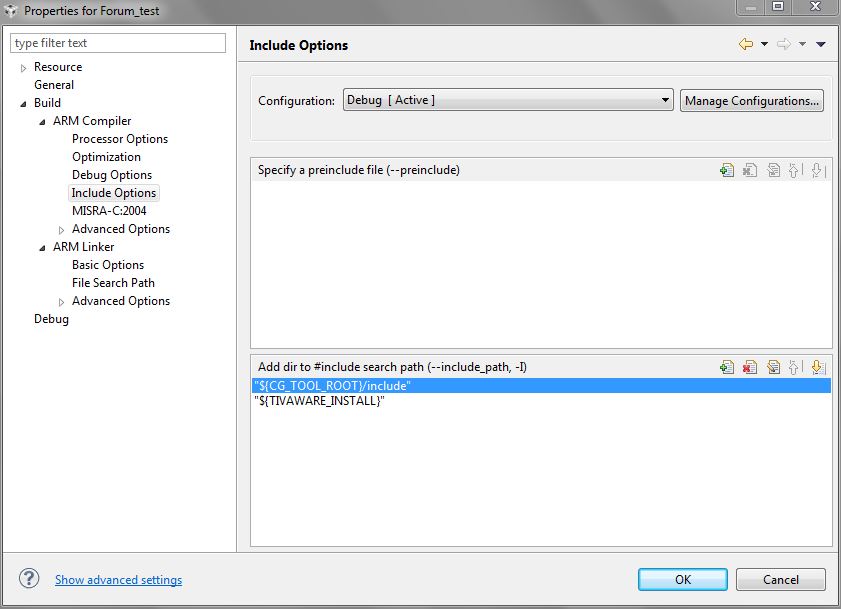
Task: Close the Properties for Forum_test window
Action: (x=815, y=6)
